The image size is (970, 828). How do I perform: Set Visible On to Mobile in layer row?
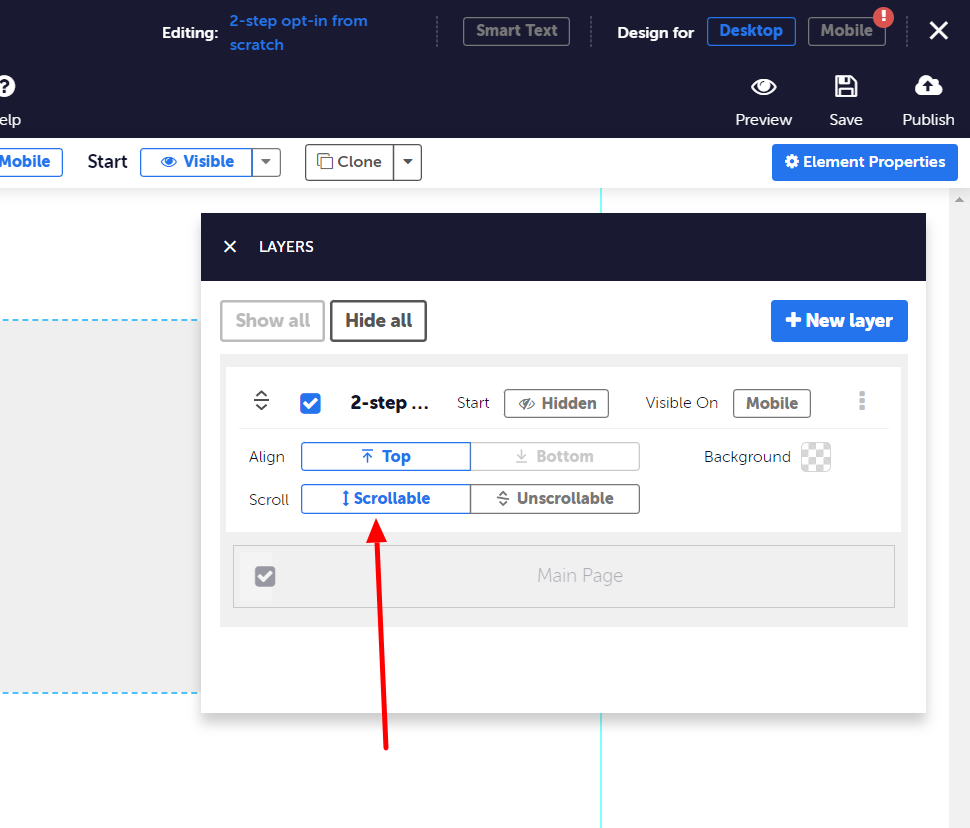pos(772,403)
